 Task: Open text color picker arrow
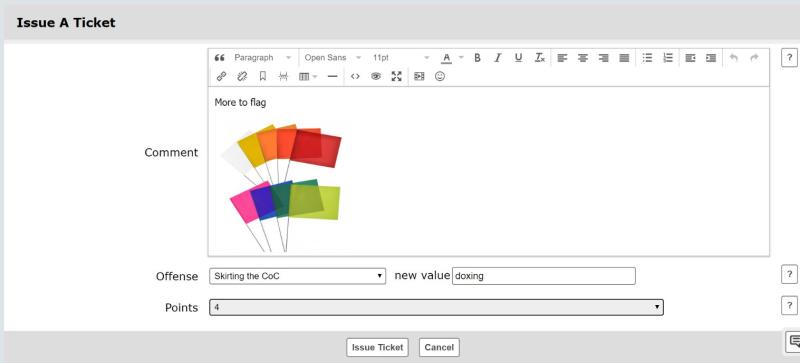tap(461, 58)
